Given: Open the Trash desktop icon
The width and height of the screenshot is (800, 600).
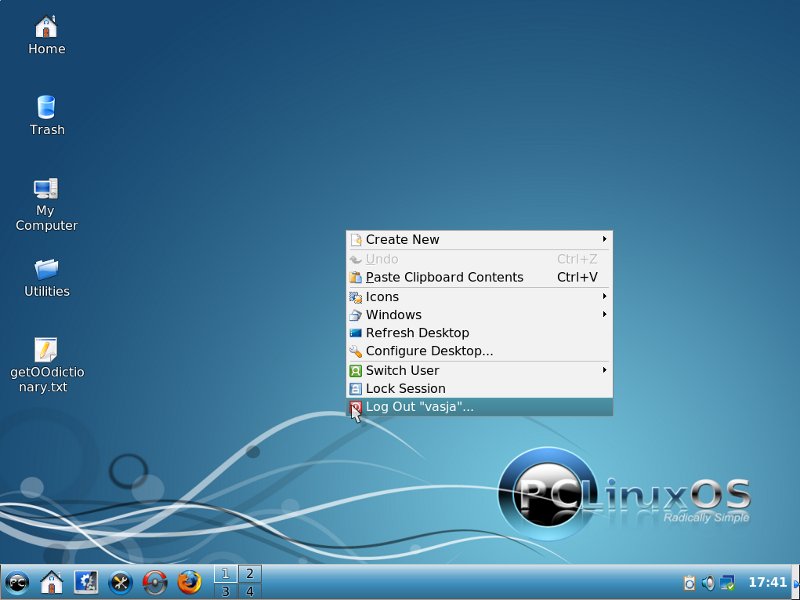Looking at the screenshot, I should coord(46,108).
